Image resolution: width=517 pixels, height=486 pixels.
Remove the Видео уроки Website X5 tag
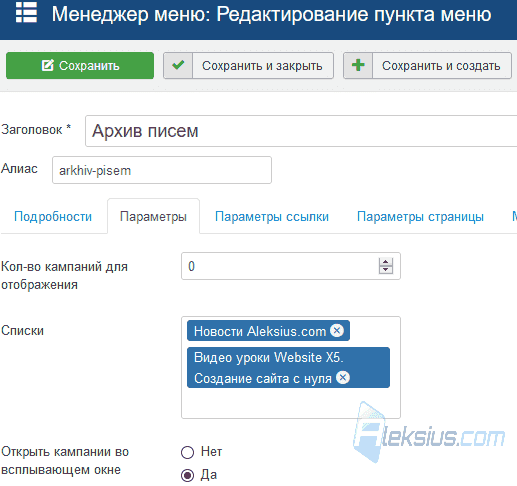[343, 378]
